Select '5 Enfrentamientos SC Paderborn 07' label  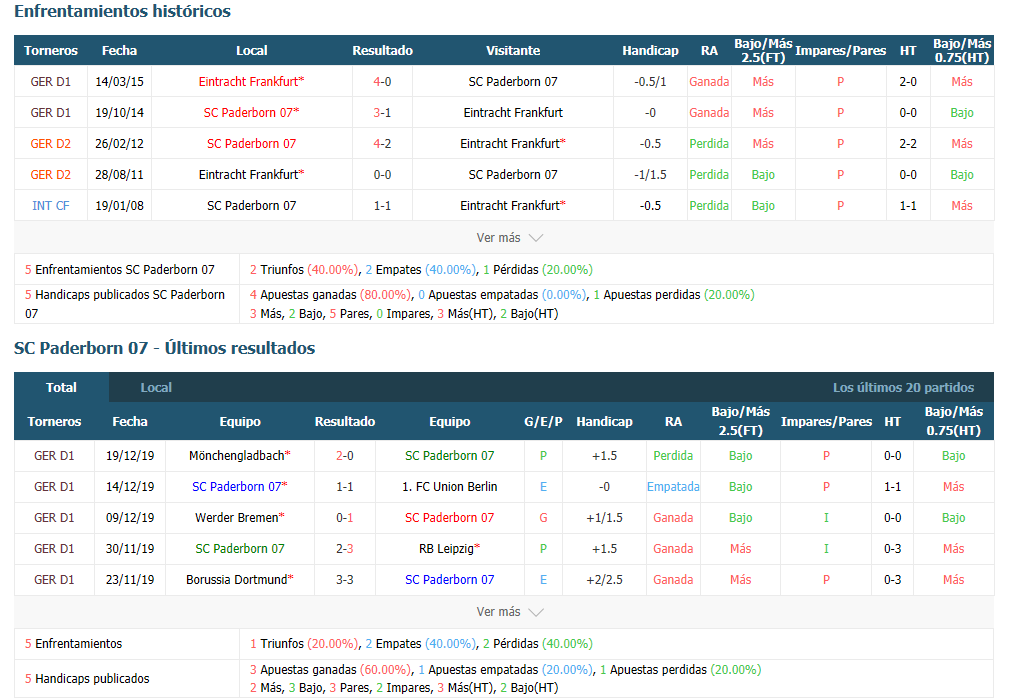[x=120, y=269]
